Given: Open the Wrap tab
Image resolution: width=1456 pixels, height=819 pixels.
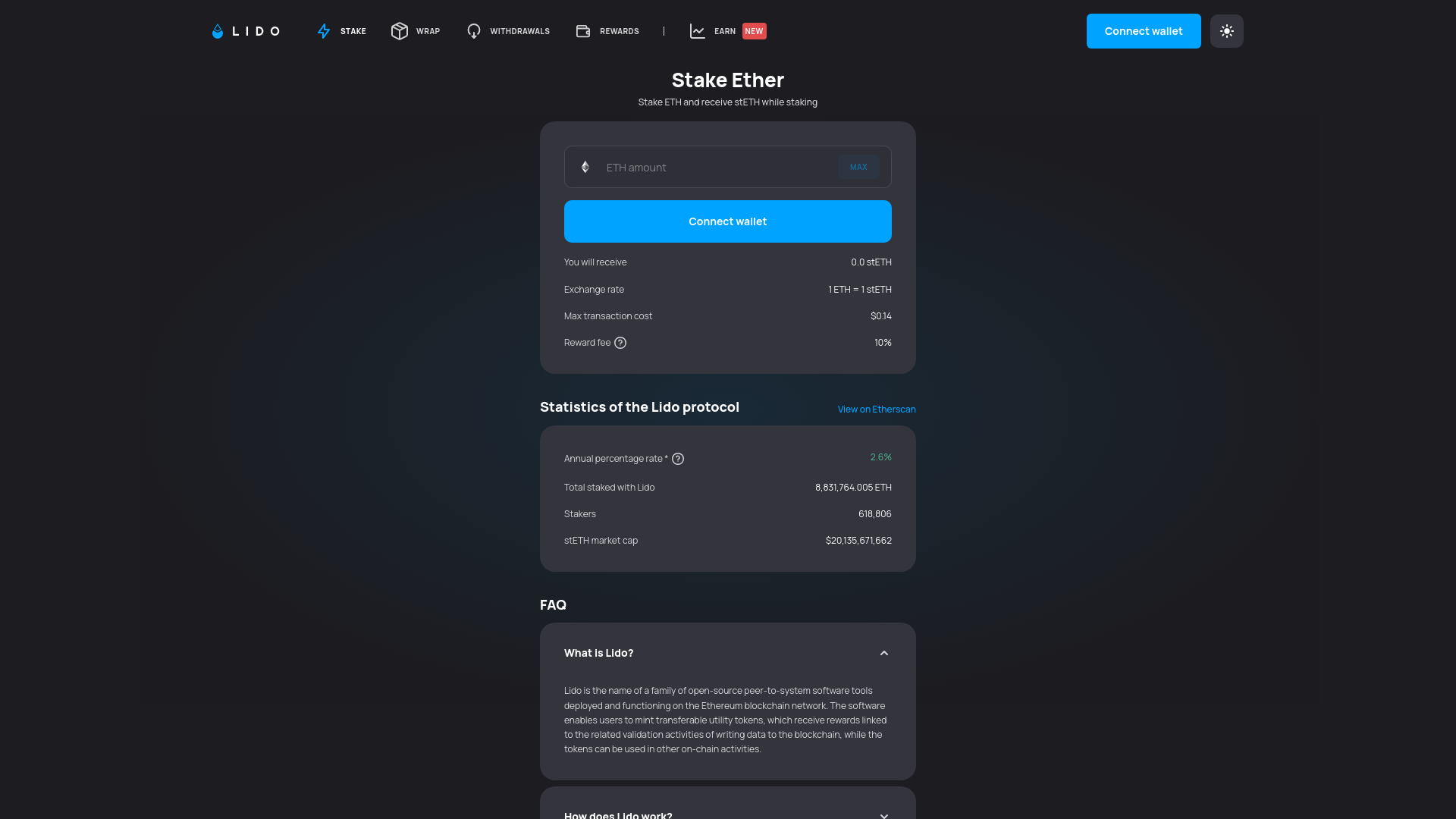Looking at the screenshot, I should 416,31.
